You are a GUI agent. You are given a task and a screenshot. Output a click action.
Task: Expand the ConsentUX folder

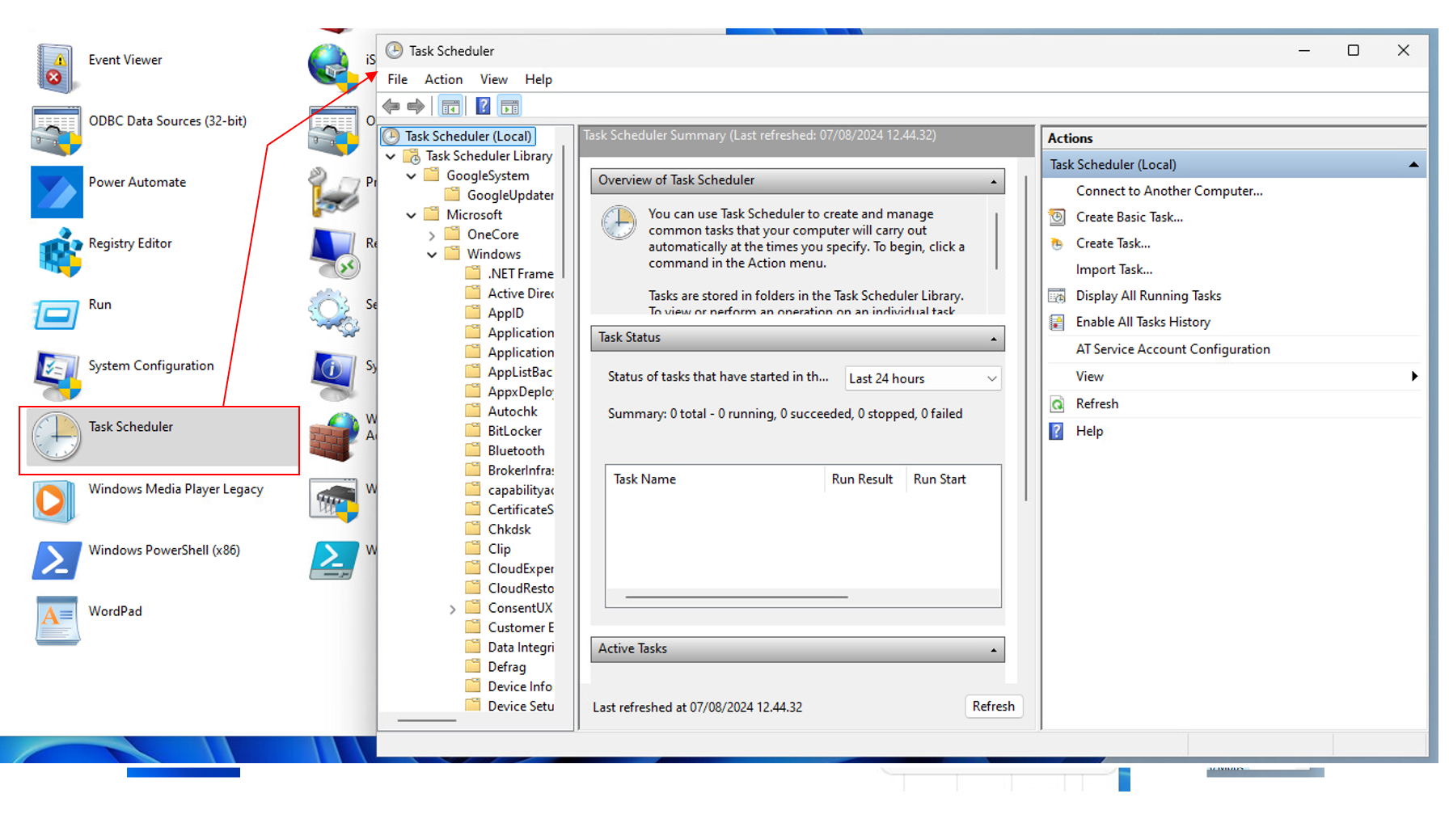pyautogui.click(x=453, y=609)
